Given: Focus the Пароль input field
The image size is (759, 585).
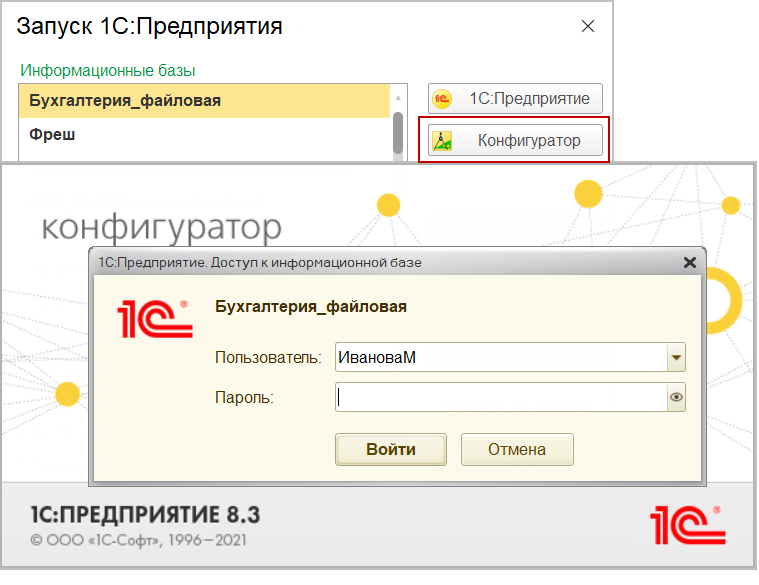Looking at the screenshot, I should point(501,397).
